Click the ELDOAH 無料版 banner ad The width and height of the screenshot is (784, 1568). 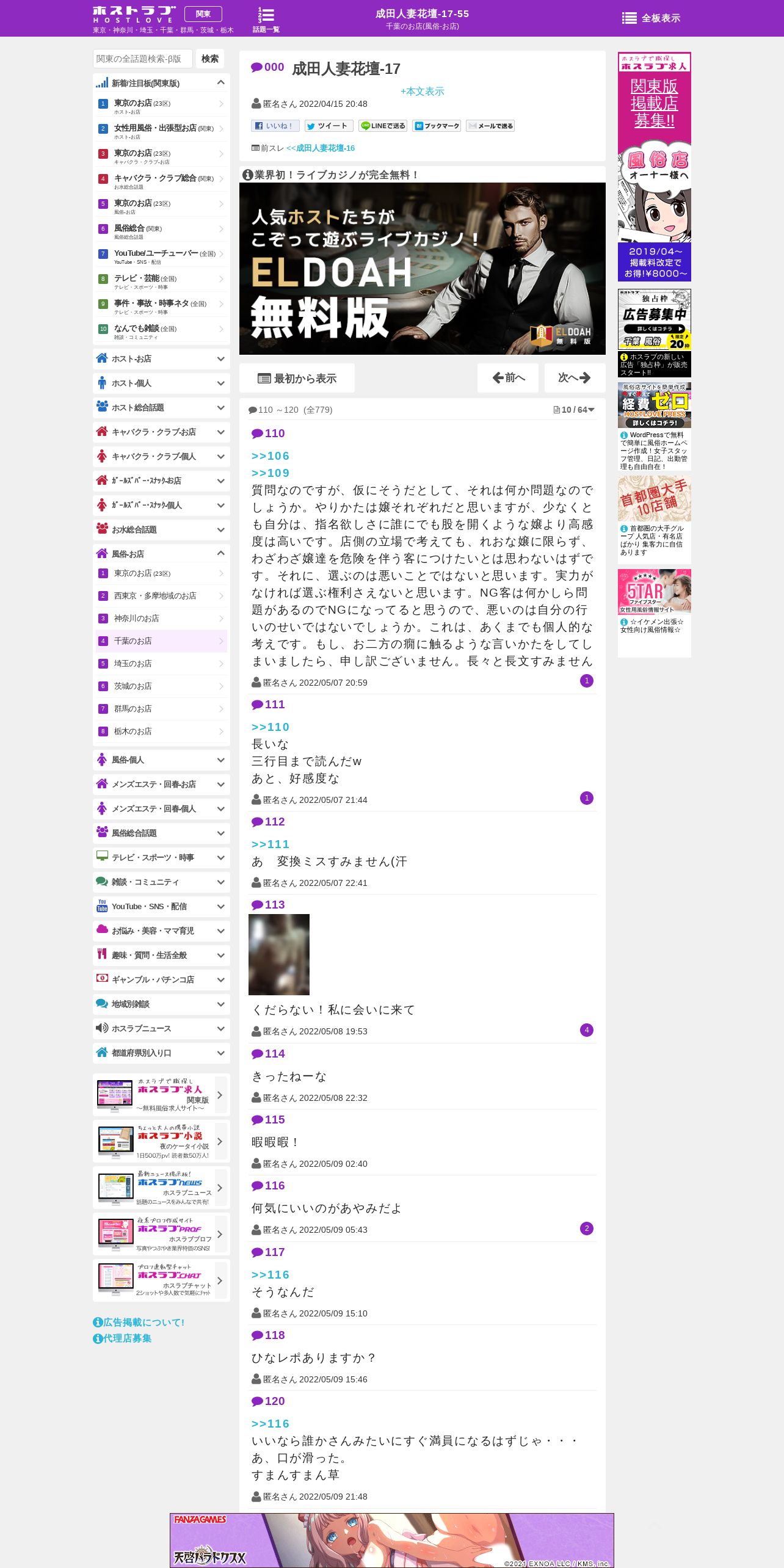pos(423,269)
